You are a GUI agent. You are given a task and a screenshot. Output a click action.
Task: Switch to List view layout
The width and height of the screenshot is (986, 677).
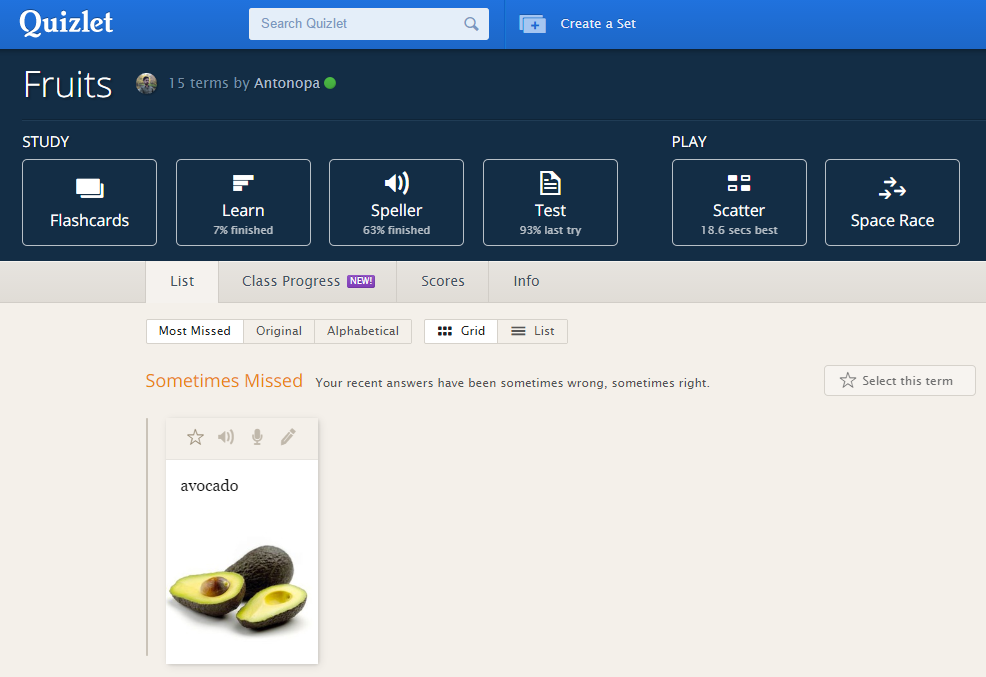tap(532, 330)
